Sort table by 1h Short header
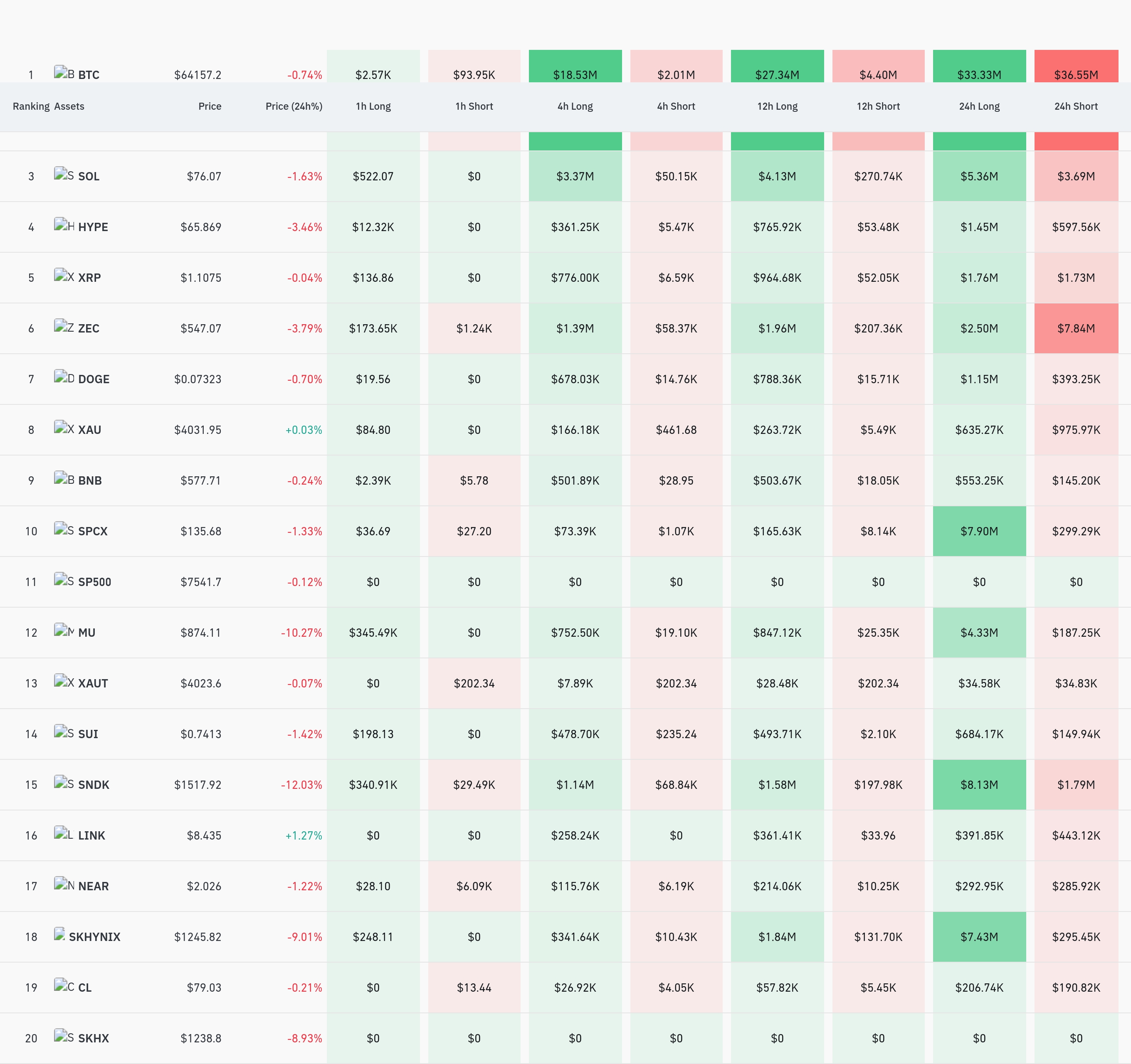 click(474, 106)
